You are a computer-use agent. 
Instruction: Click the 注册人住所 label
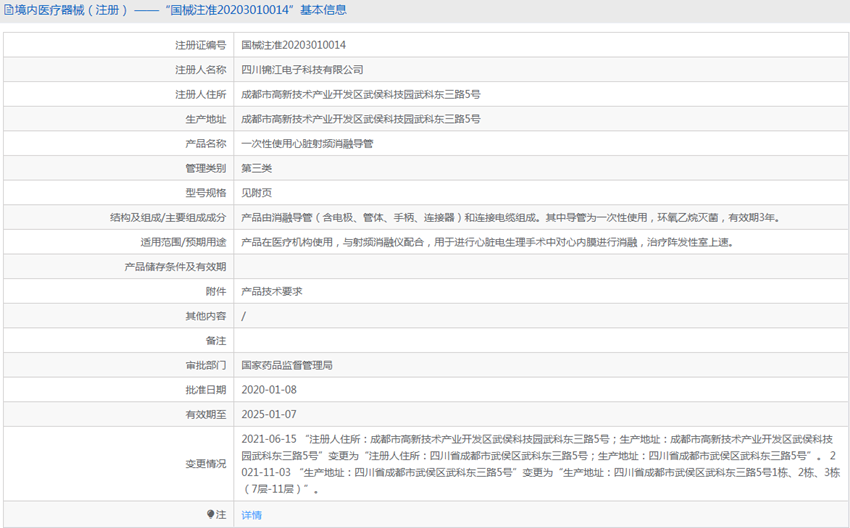tap(200, 94)
